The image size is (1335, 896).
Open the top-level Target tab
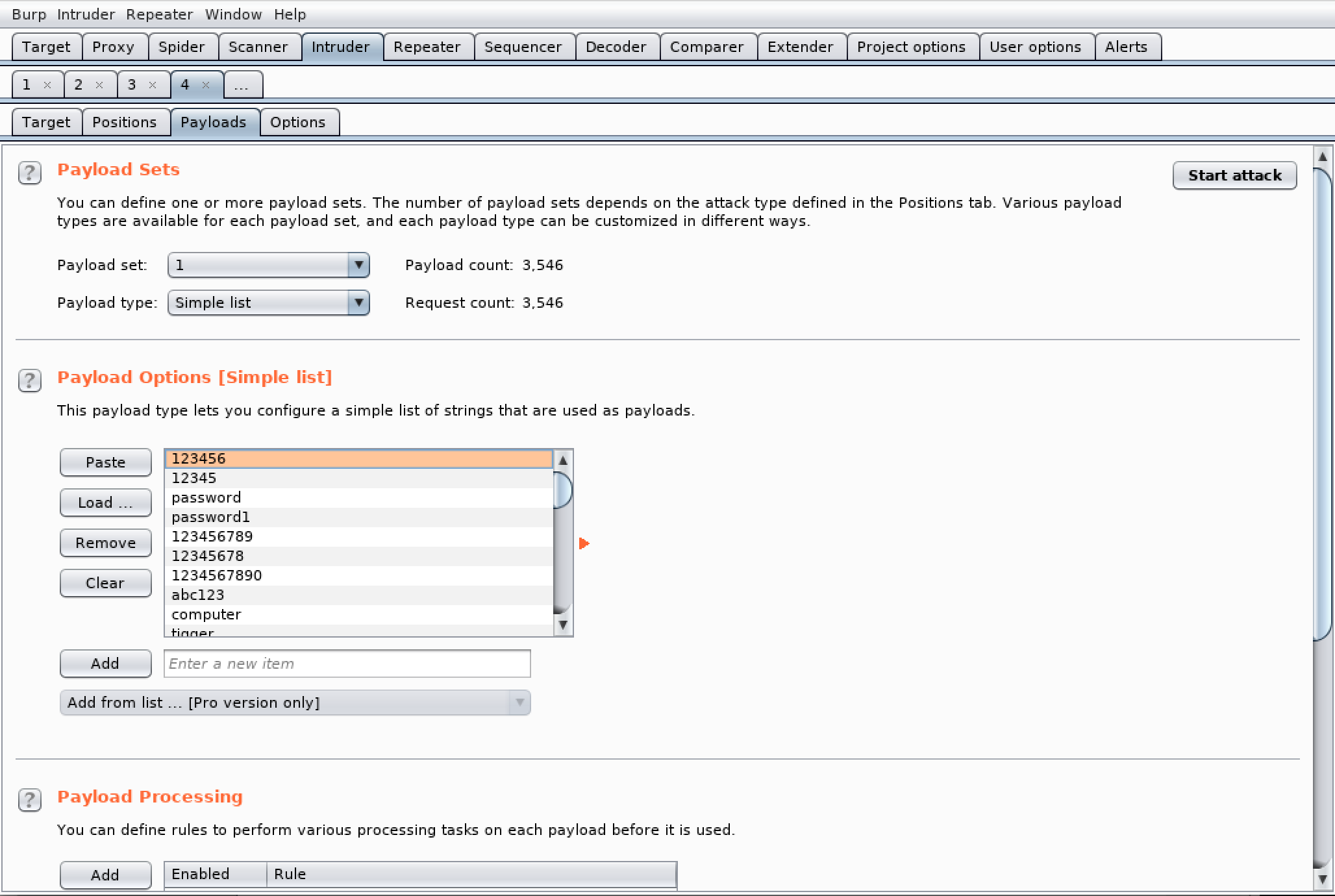pyautogui.click(x=46, y=47)
